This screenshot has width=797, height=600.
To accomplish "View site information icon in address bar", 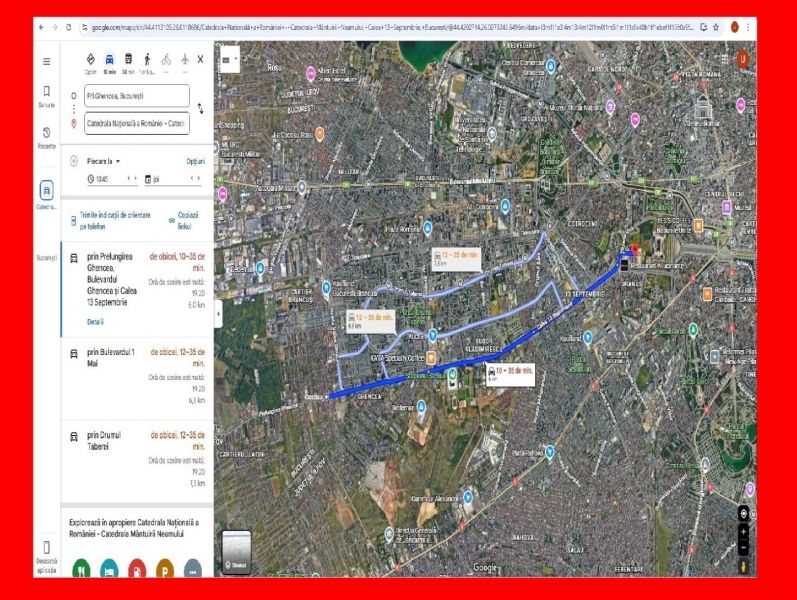I will tap(85, 27).
